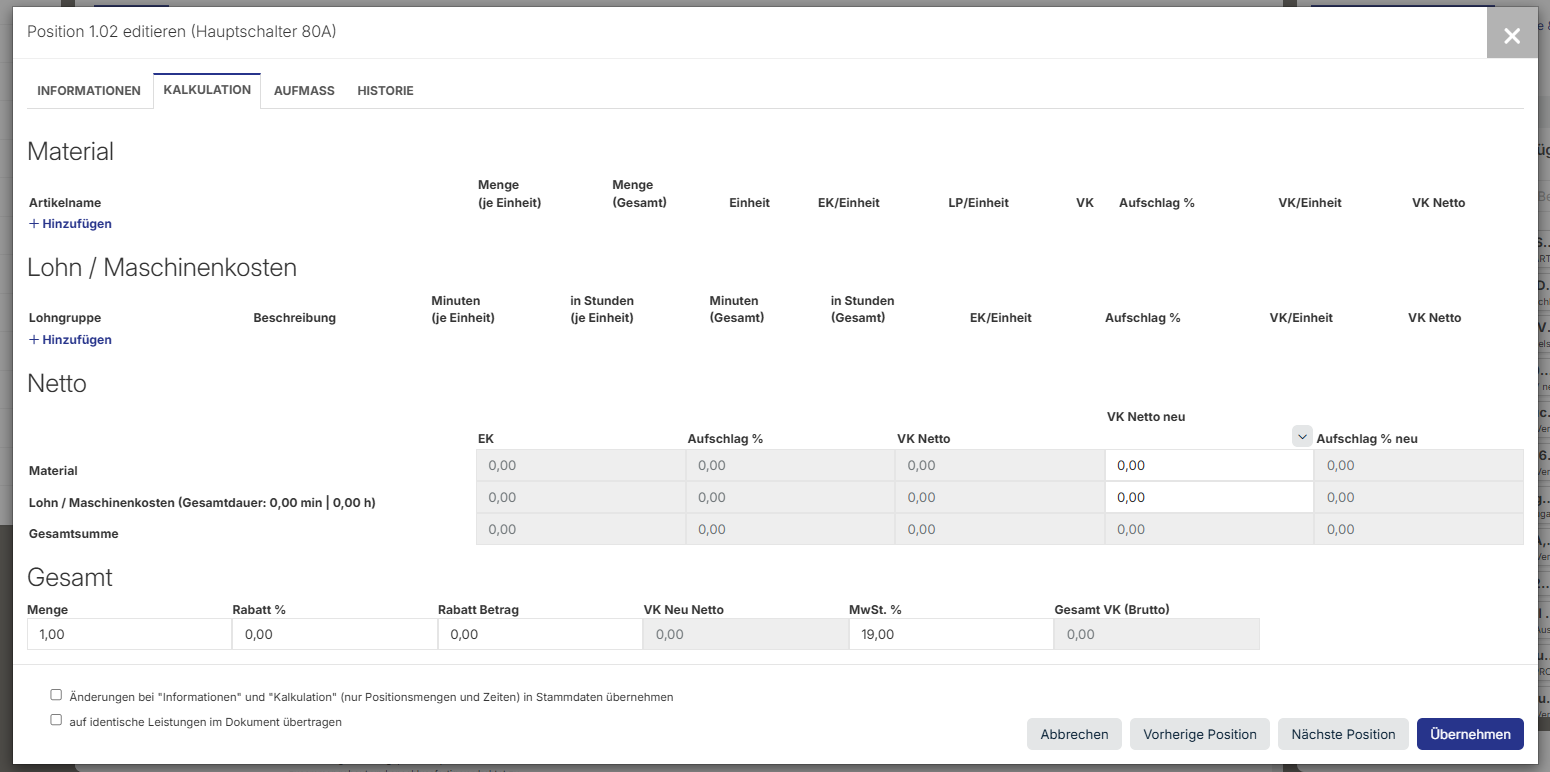This screenshot has height=772, width=1550.
Task: Enable Änderungen in Stammdaten übernehmen checkbox
Action: click(56, 695)
